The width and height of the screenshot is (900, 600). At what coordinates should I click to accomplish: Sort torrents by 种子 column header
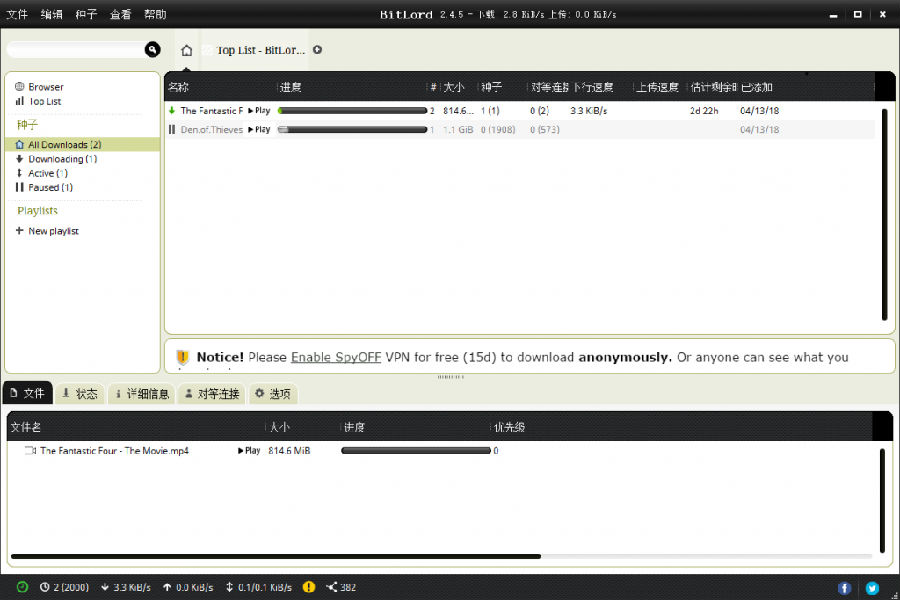tap(491, 87)
